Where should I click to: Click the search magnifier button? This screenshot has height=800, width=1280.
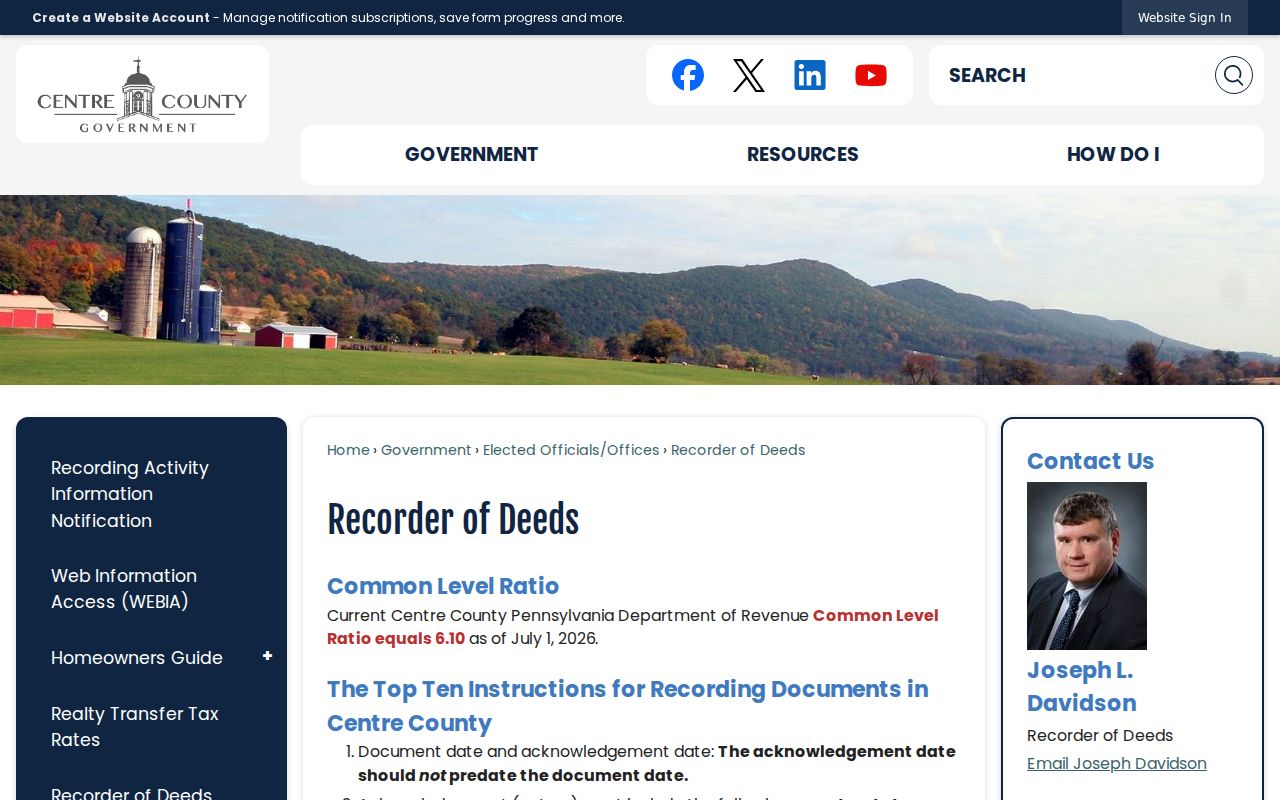1233,75
